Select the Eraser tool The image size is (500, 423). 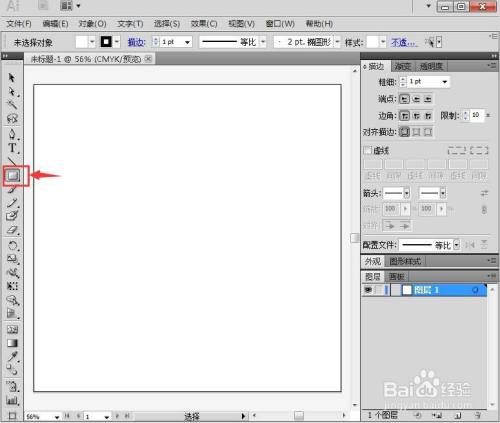pyautogui.click(x=12, y=230)
